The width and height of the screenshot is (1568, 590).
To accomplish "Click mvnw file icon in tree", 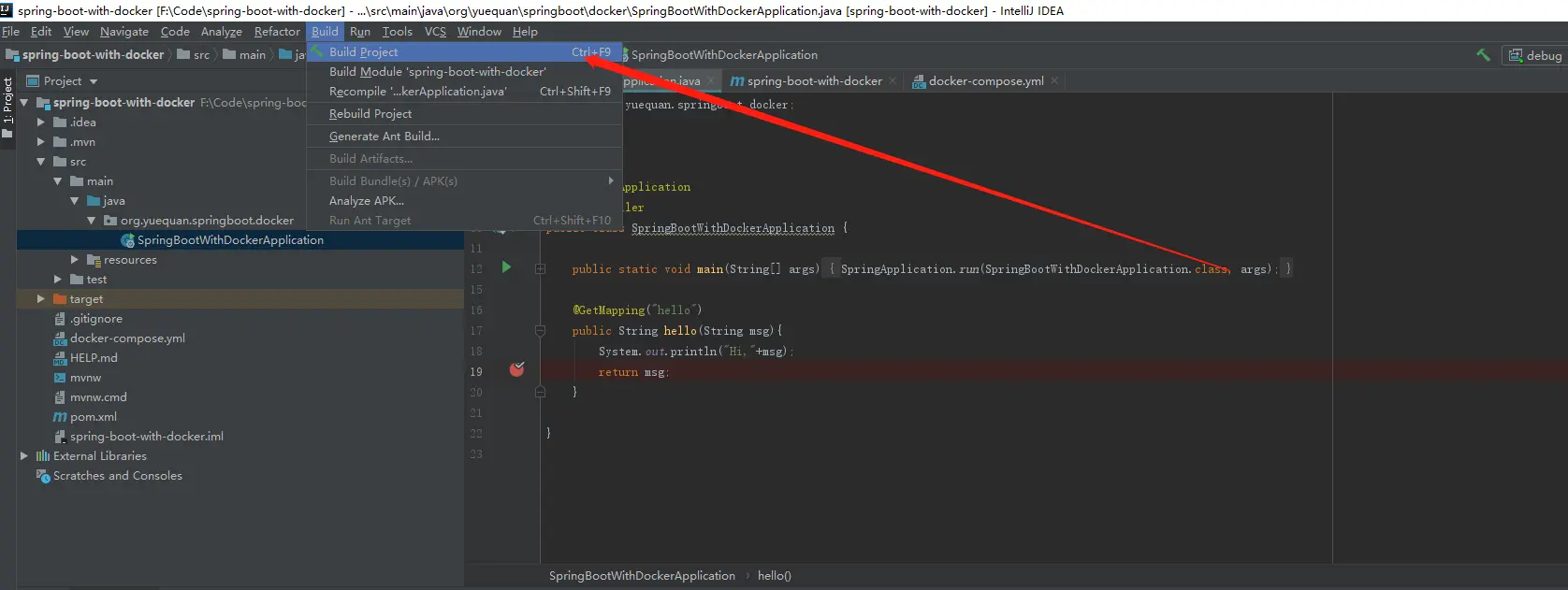I will click(60, 378).
